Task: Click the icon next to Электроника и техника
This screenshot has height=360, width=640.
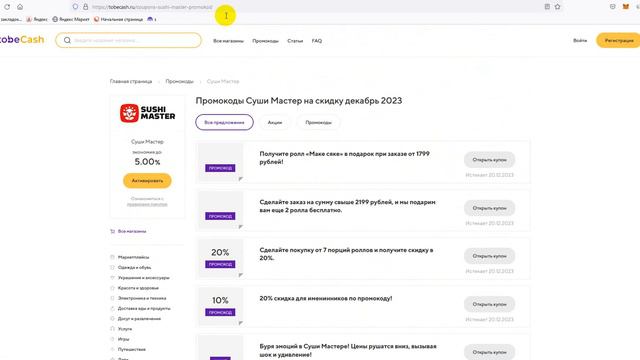Action: point(113,298)
